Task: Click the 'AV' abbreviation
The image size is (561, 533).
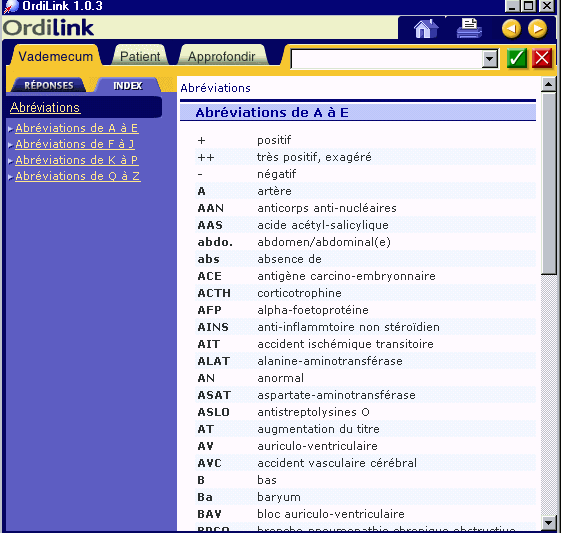Action: pyautogui.click(x=206, y=446)
